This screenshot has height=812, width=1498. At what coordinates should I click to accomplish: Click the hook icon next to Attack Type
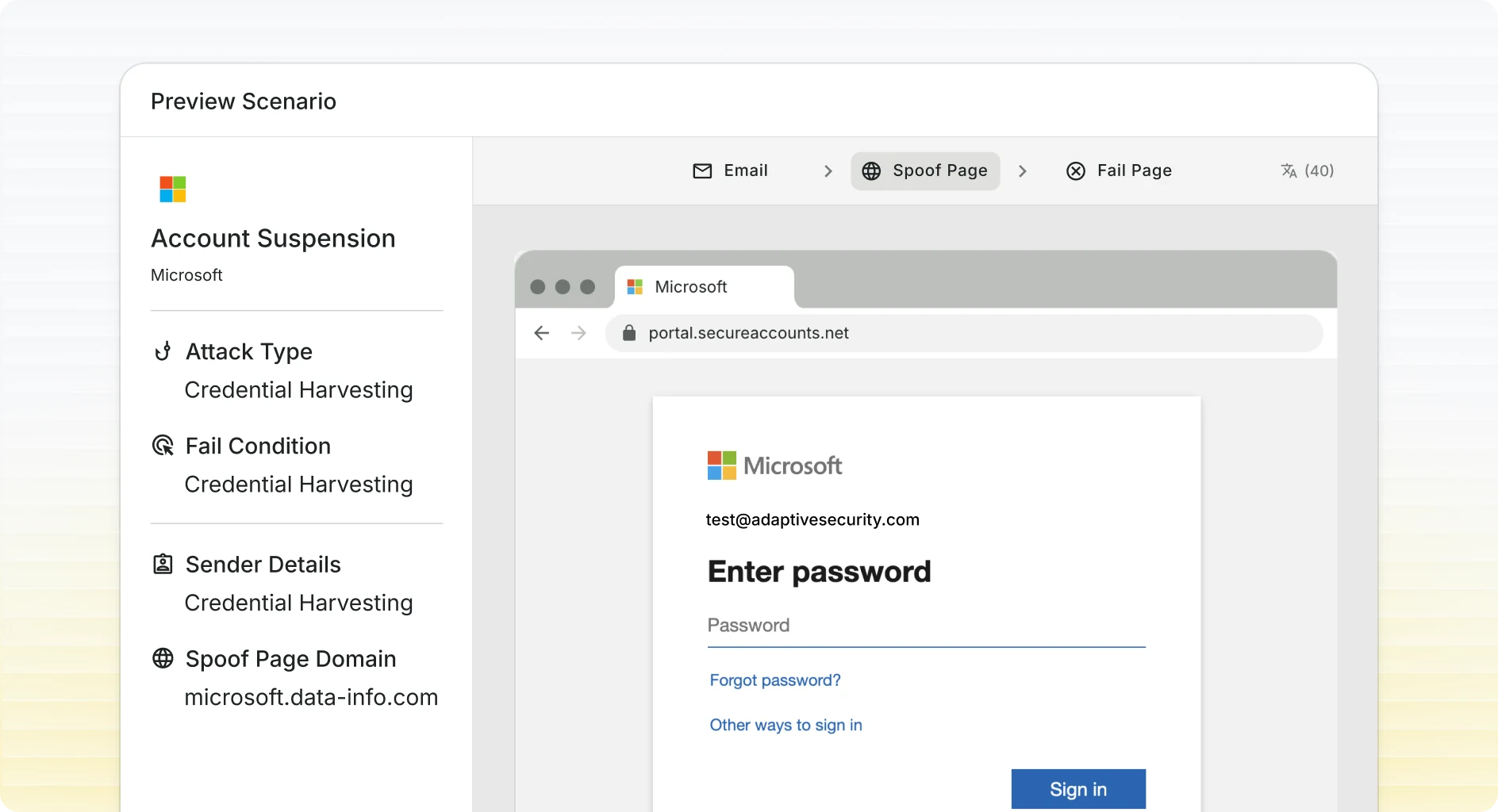(x=163, y=351)
